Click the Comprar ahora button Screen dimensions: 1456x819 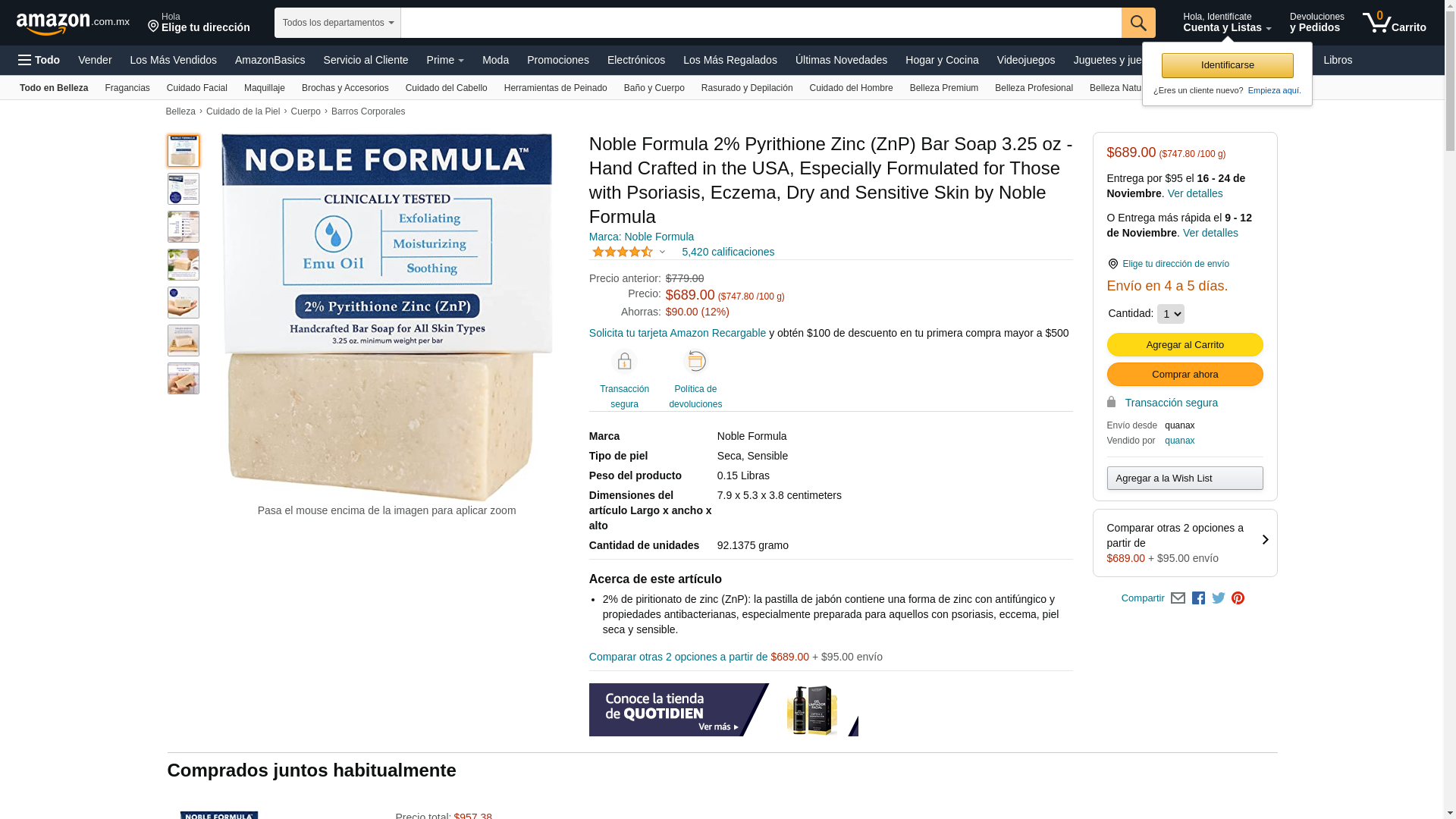pos(1185,375)
